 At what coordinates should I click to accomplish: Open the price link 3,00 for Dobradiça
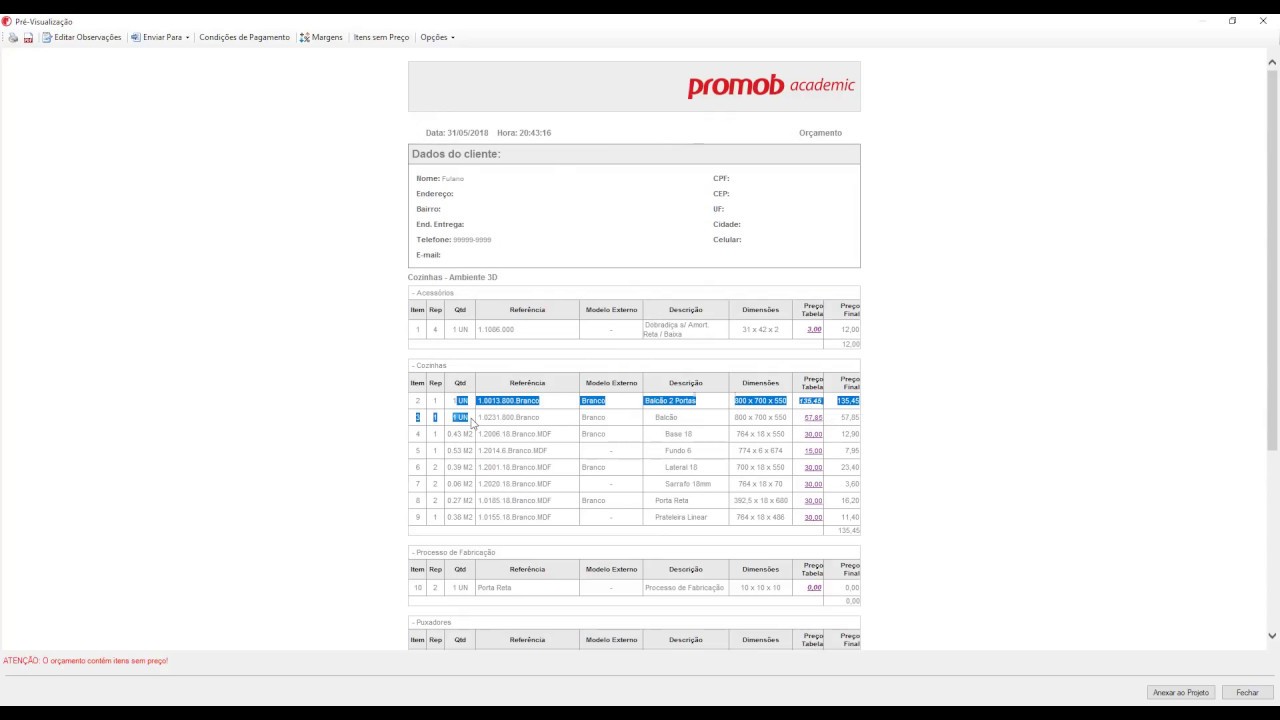(814, 330)
